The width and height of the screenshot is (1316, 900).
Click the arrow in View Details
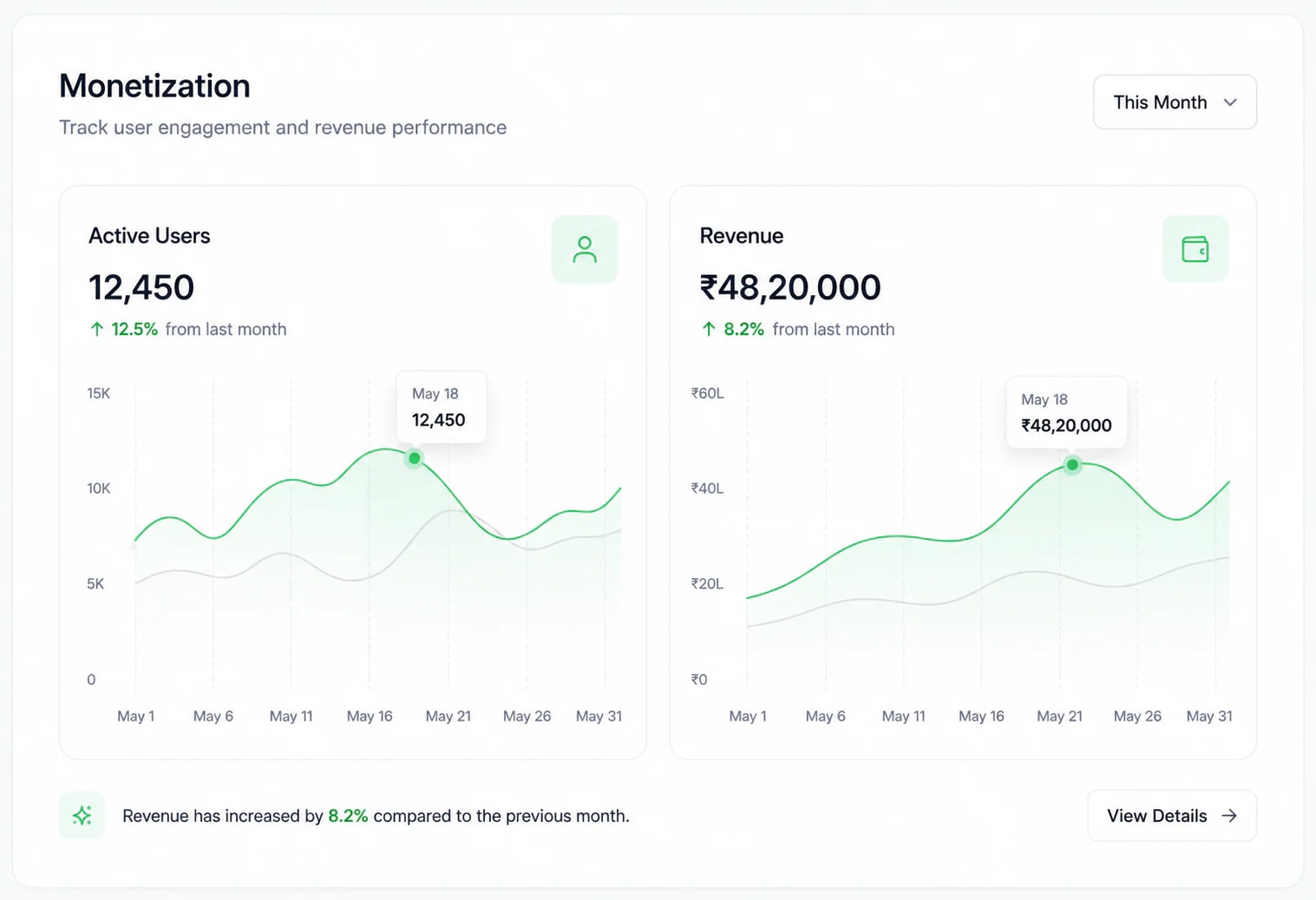coord(1229,816)
